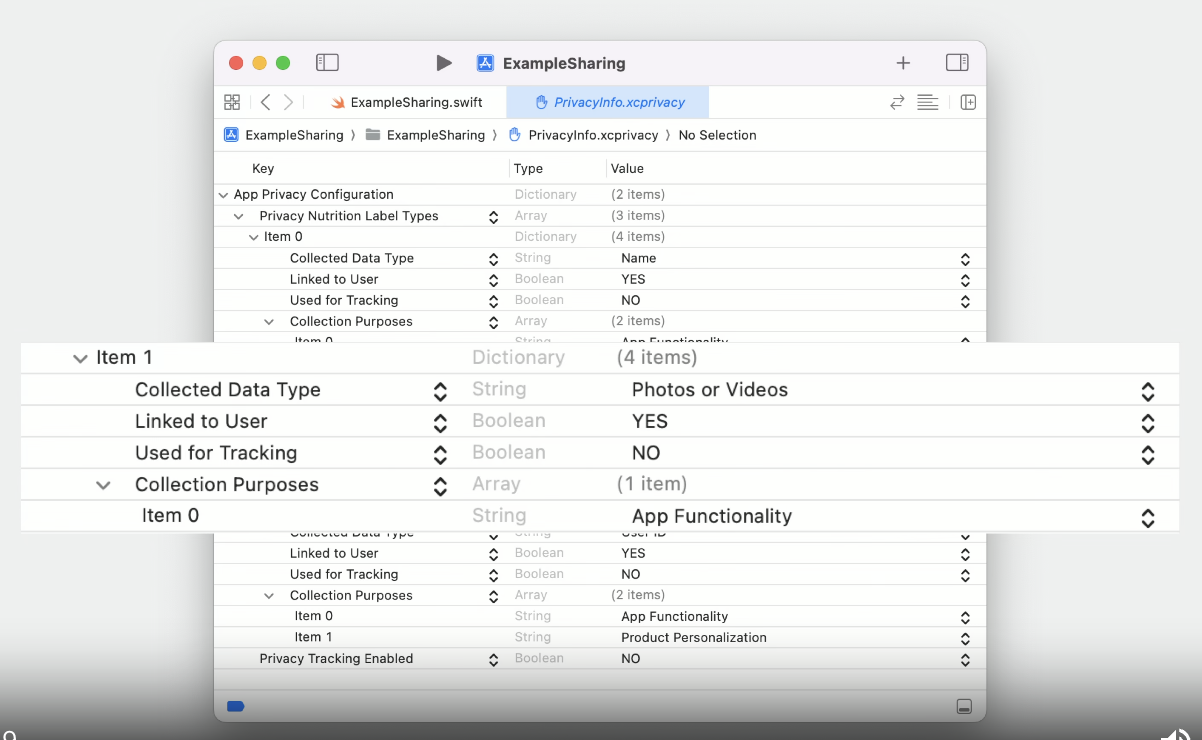Select the Photos or Videos value text
Viewport: 1202px width, 740px height.
coord(710,390)
